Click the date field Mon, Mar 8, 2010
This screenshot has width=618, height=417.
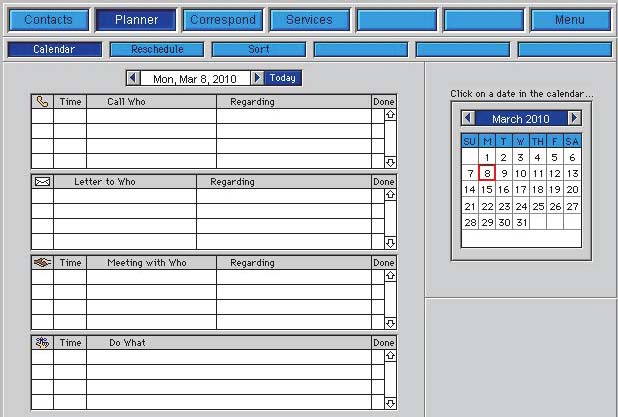195,78
